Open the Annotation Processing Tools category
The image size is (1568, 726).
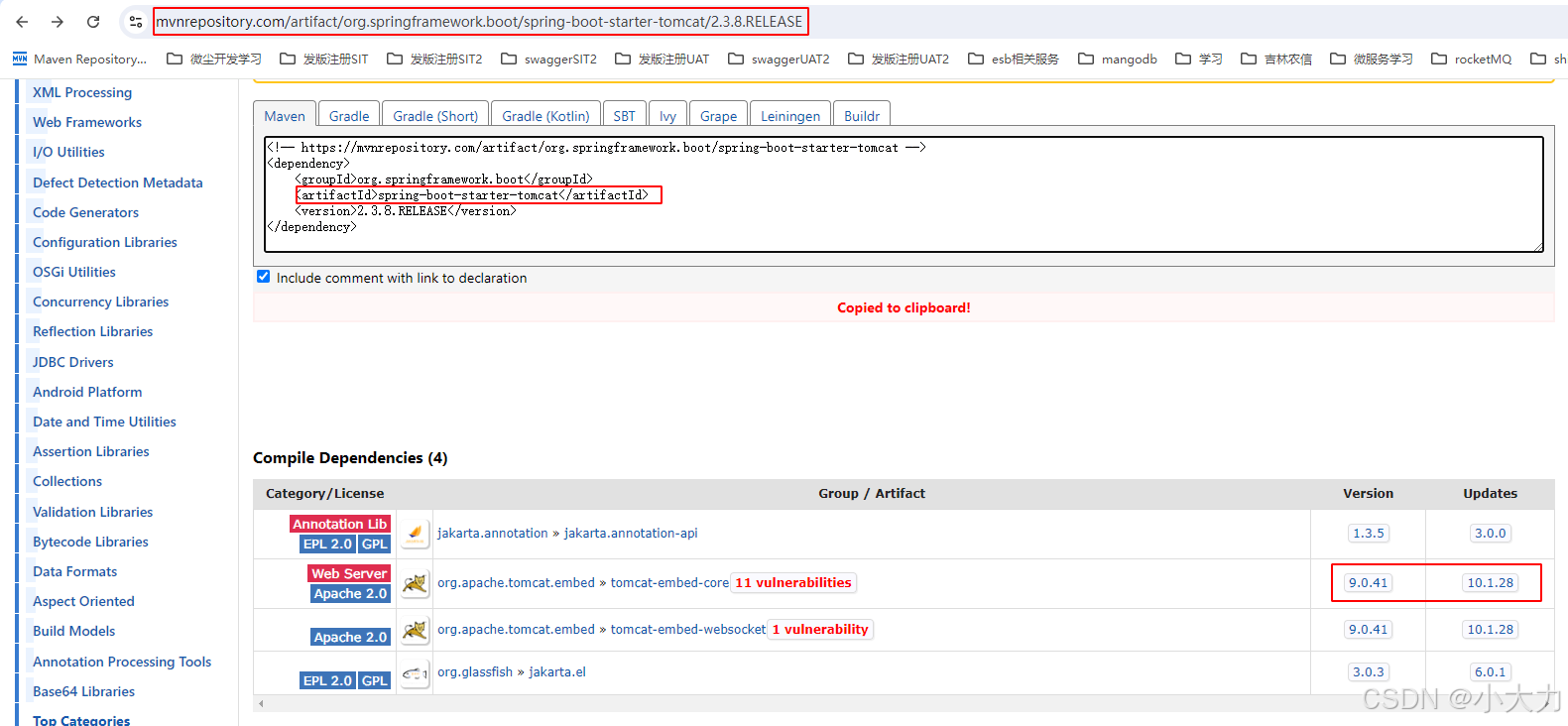[x=122, y=662]
